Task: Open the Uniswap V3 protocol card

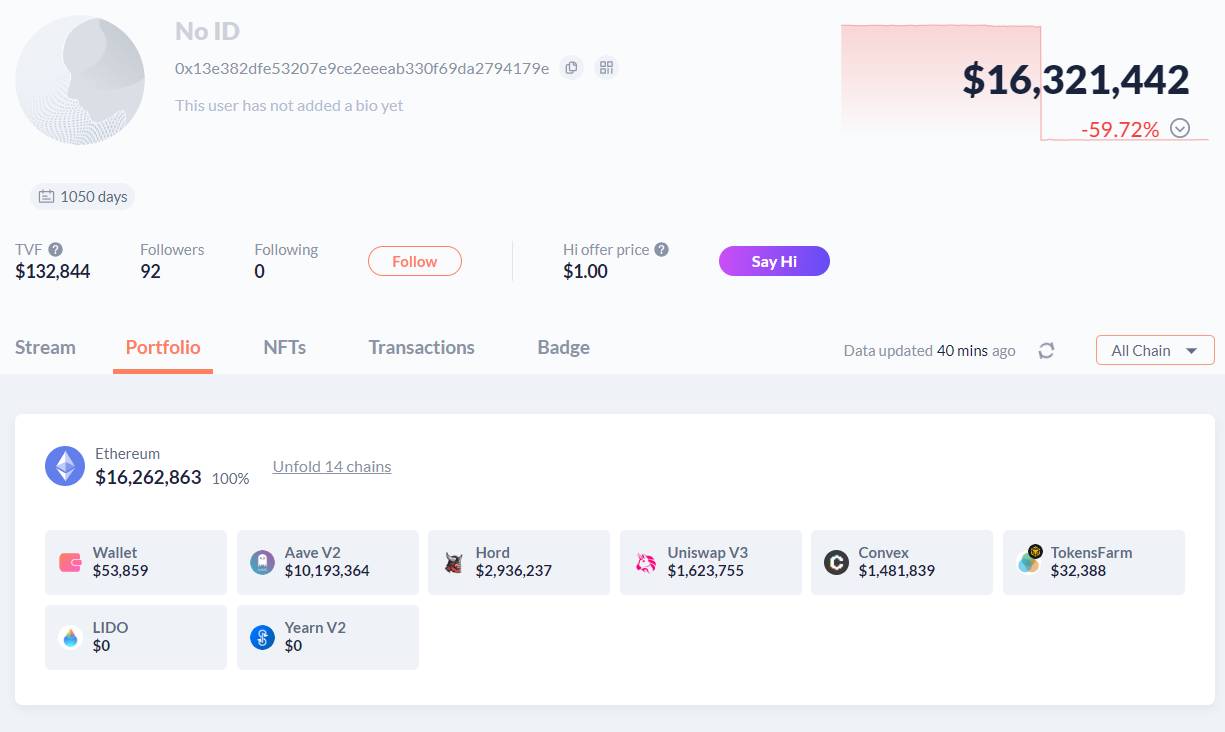Action: (x=711, y=562)
